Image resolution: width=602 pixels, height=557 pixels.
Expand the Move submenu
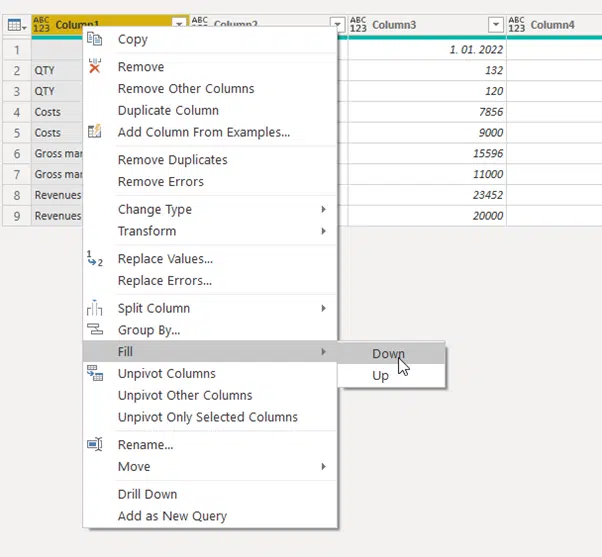210,466
